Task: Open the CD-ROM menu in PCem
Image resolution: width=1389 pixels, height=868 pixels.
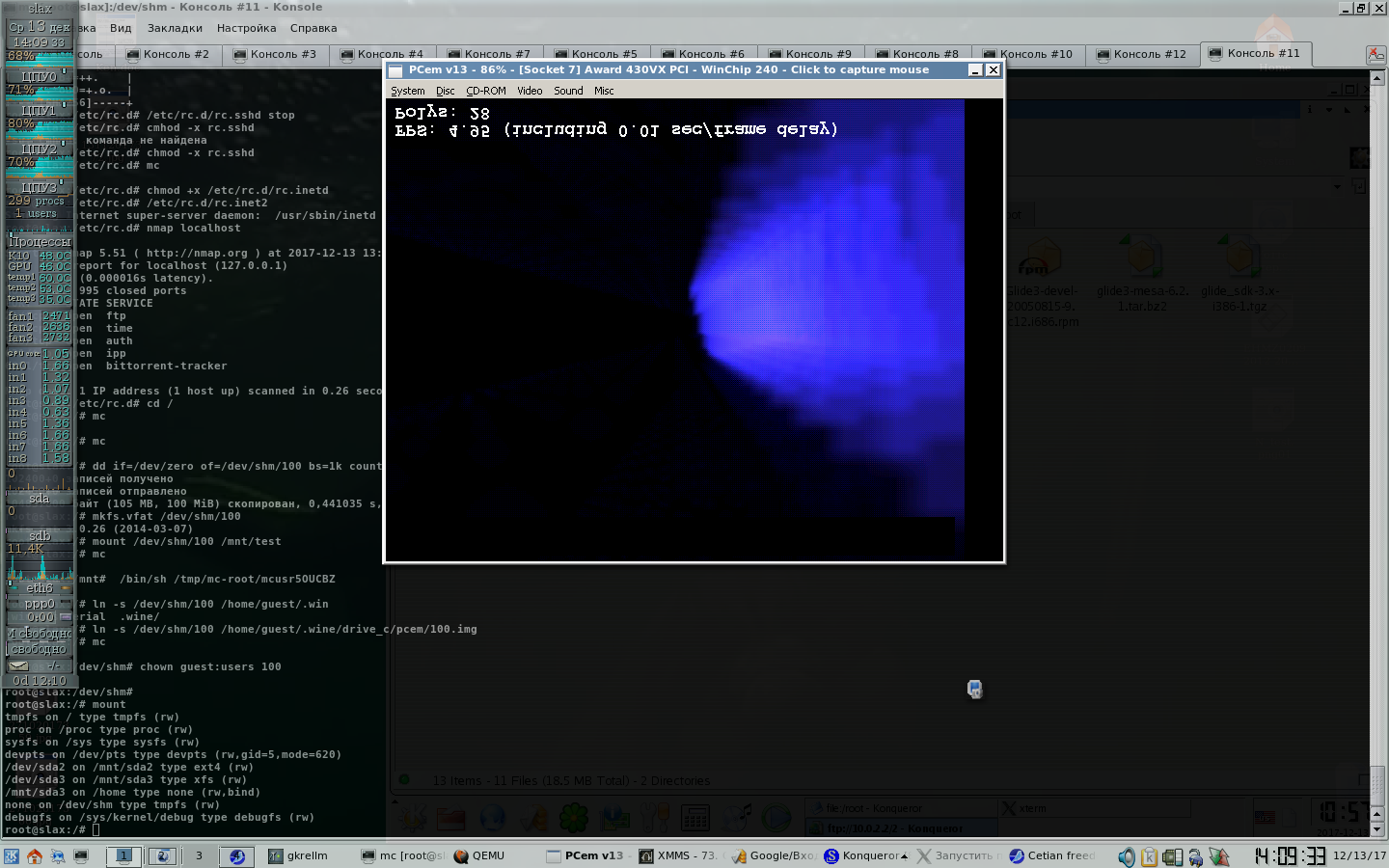Action: pyautogui.click(x=485, y=91)
